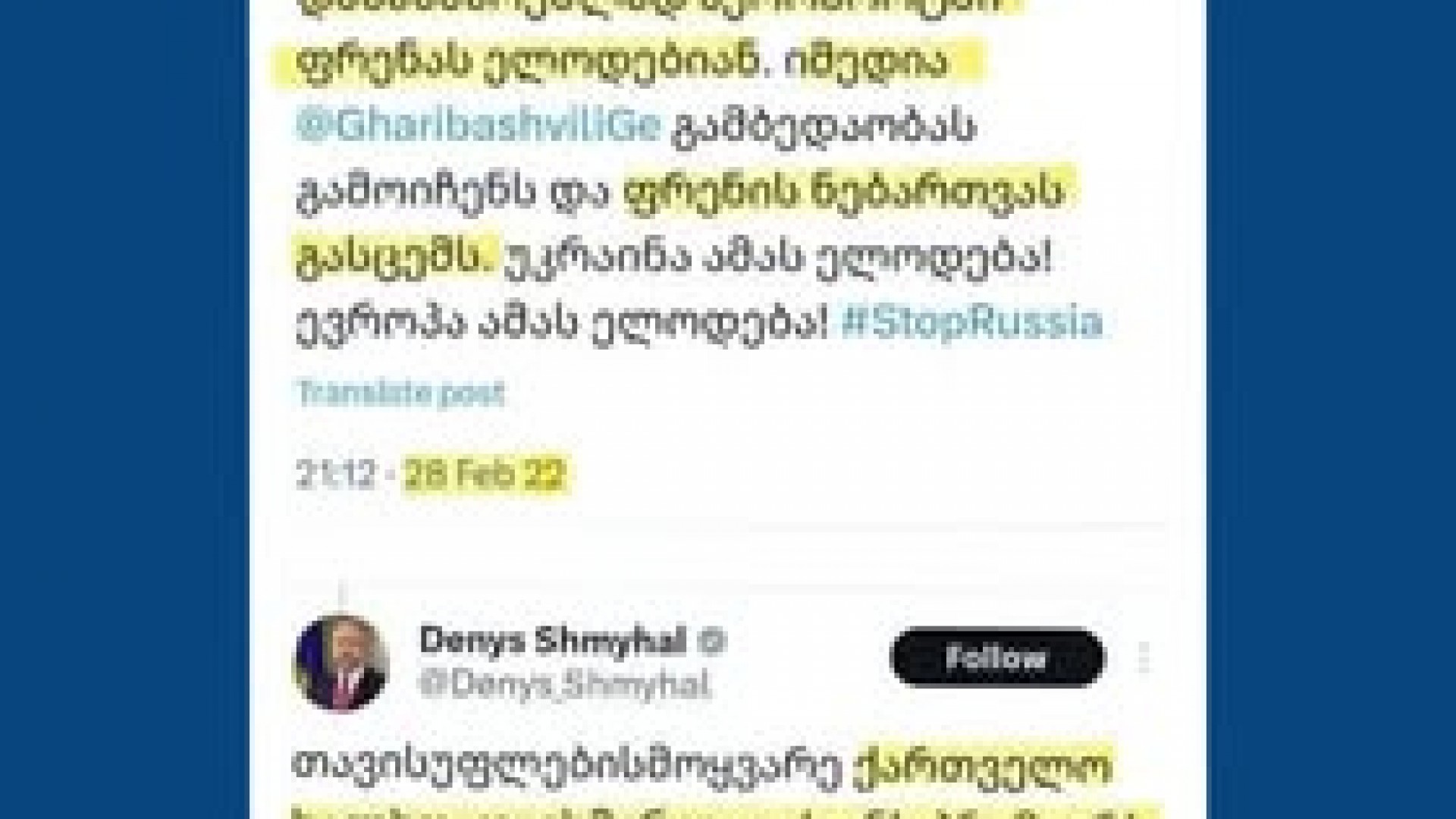Click the verified badge next to Denys Shmyhal

[x=712, y=642]
